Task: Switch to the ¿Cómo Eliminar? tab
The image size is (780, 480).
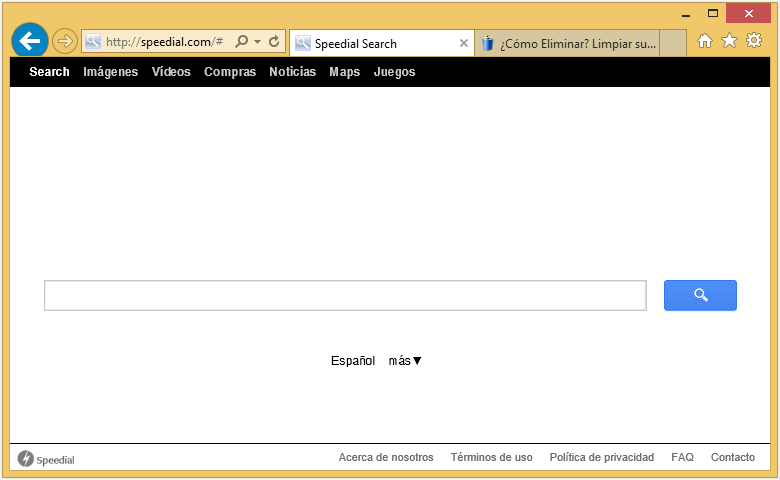Action: point(568,44)
